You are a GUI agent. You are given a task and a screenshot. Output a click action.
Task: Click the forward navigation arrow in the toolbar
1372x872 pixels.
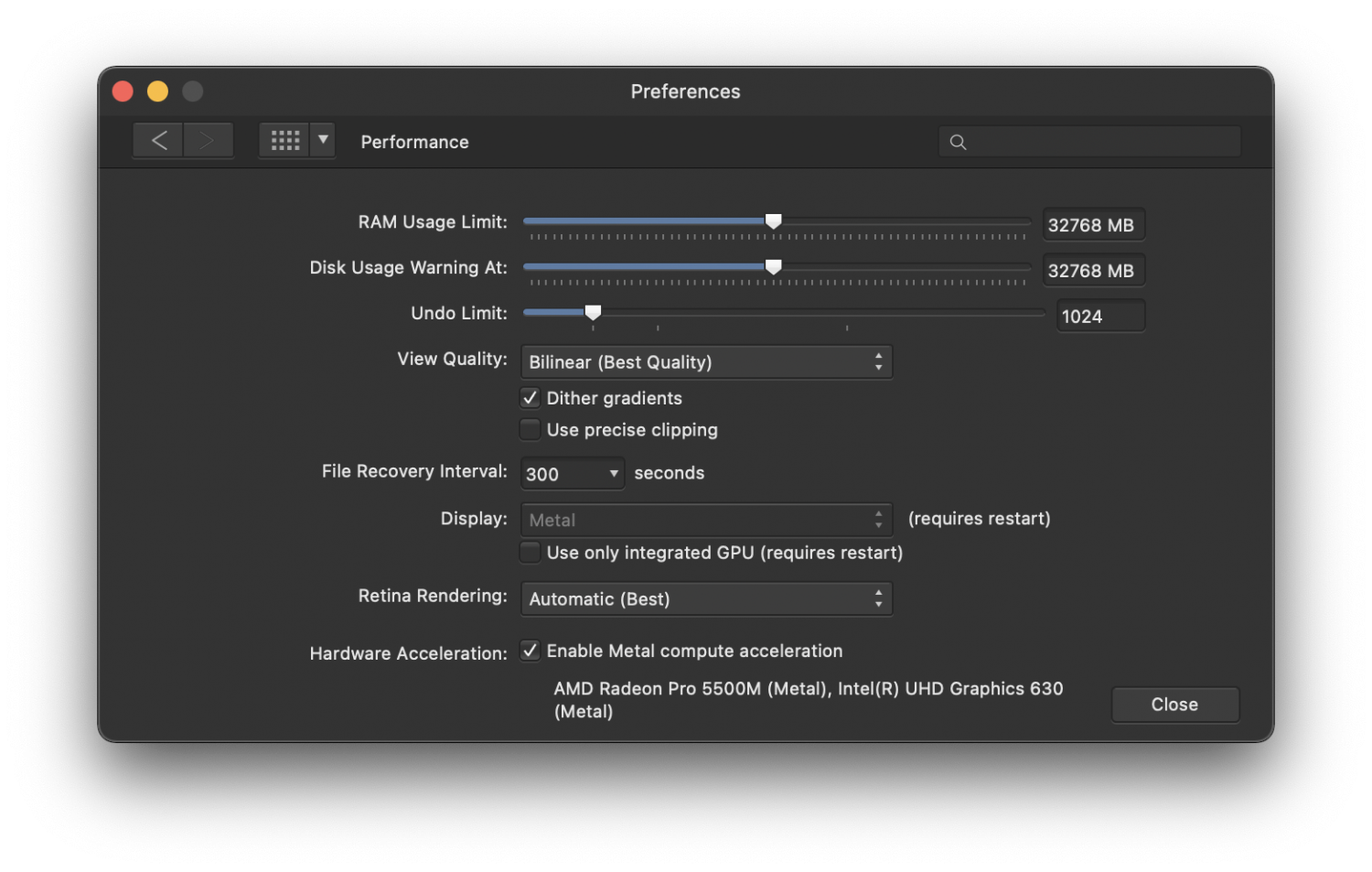tap(209, 139)
